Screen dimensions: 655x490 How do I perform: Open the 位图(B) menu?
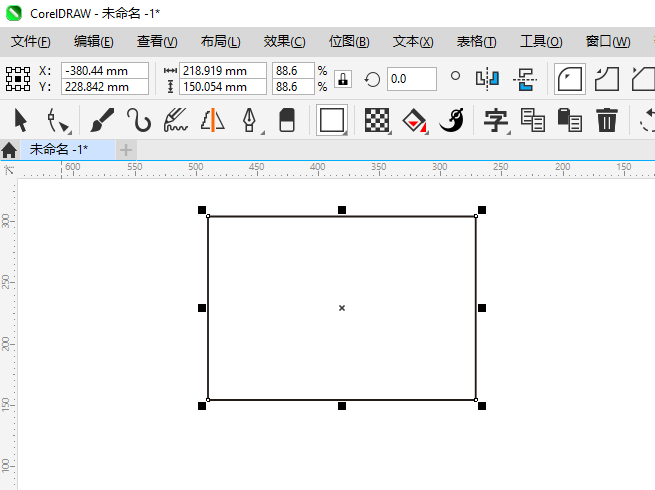(x=349, y=41)
